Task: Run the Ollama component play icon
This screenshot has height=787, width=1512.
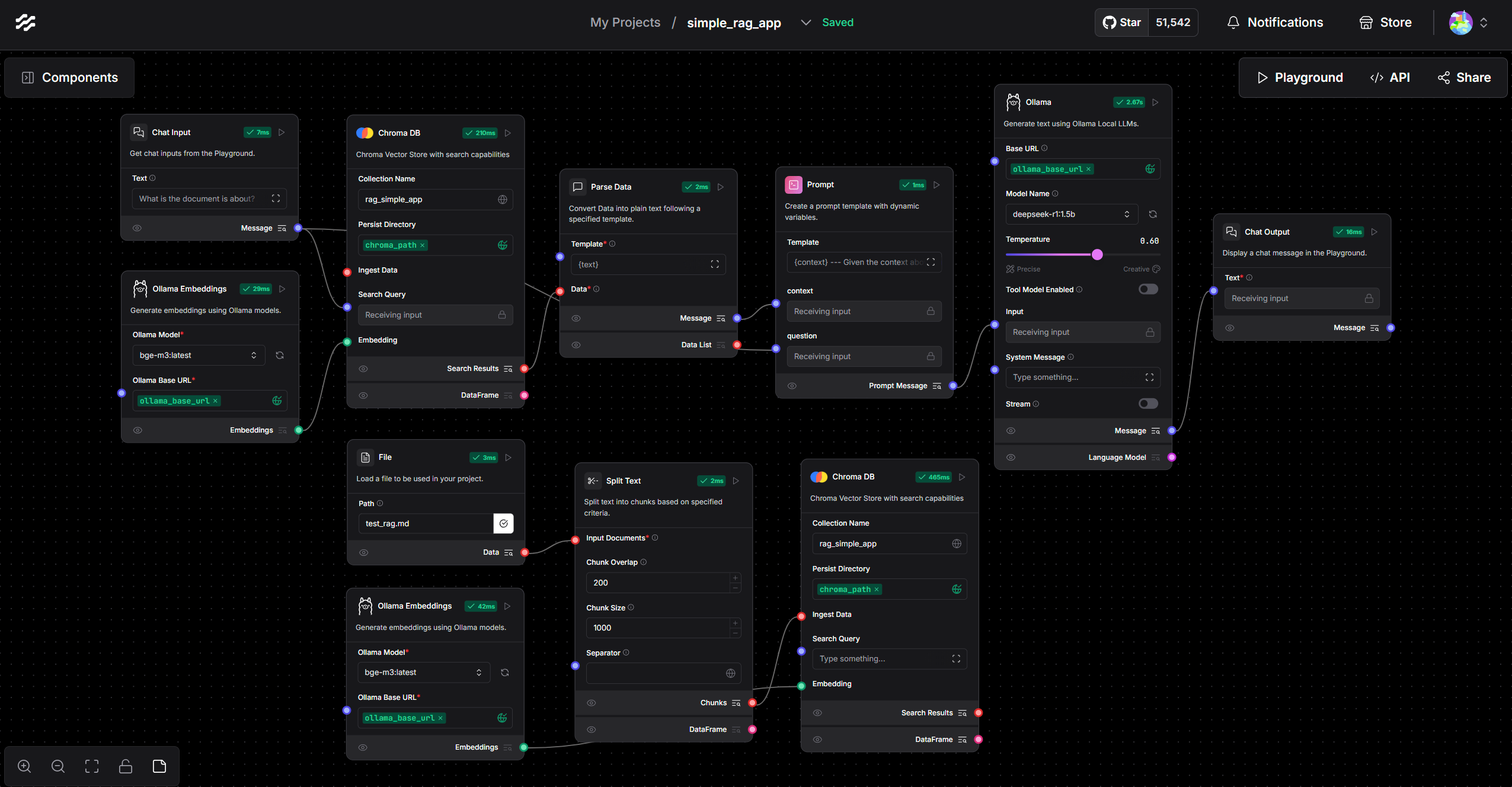Action: click(1155, 102)
